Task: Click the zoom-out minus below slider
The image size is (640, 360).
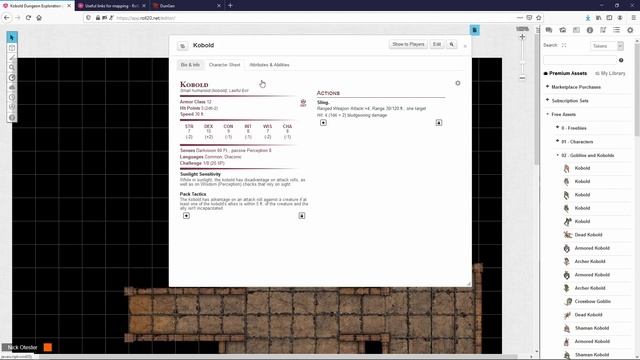Action: (x=522, y=78)
